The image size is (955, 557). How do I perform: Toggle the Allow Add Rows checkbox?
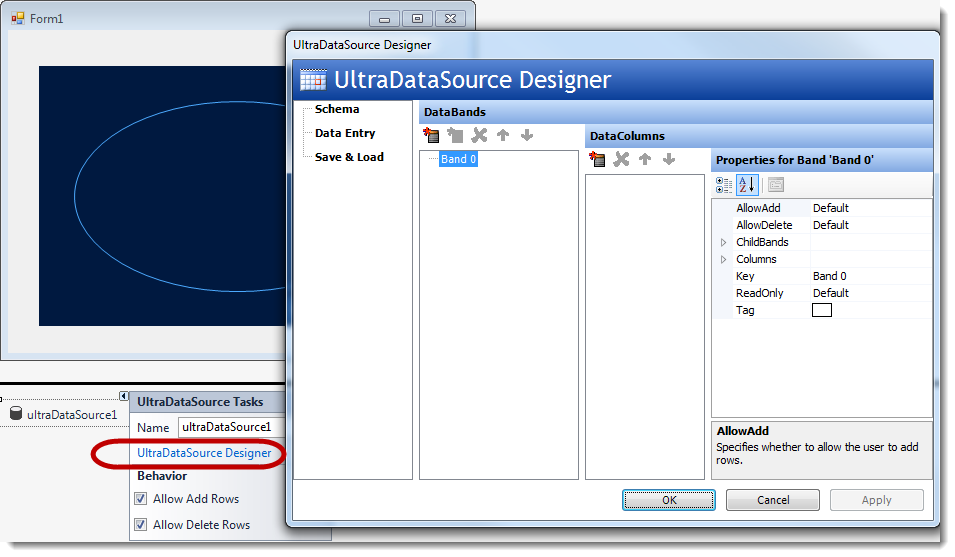click(x=141, y=499)
